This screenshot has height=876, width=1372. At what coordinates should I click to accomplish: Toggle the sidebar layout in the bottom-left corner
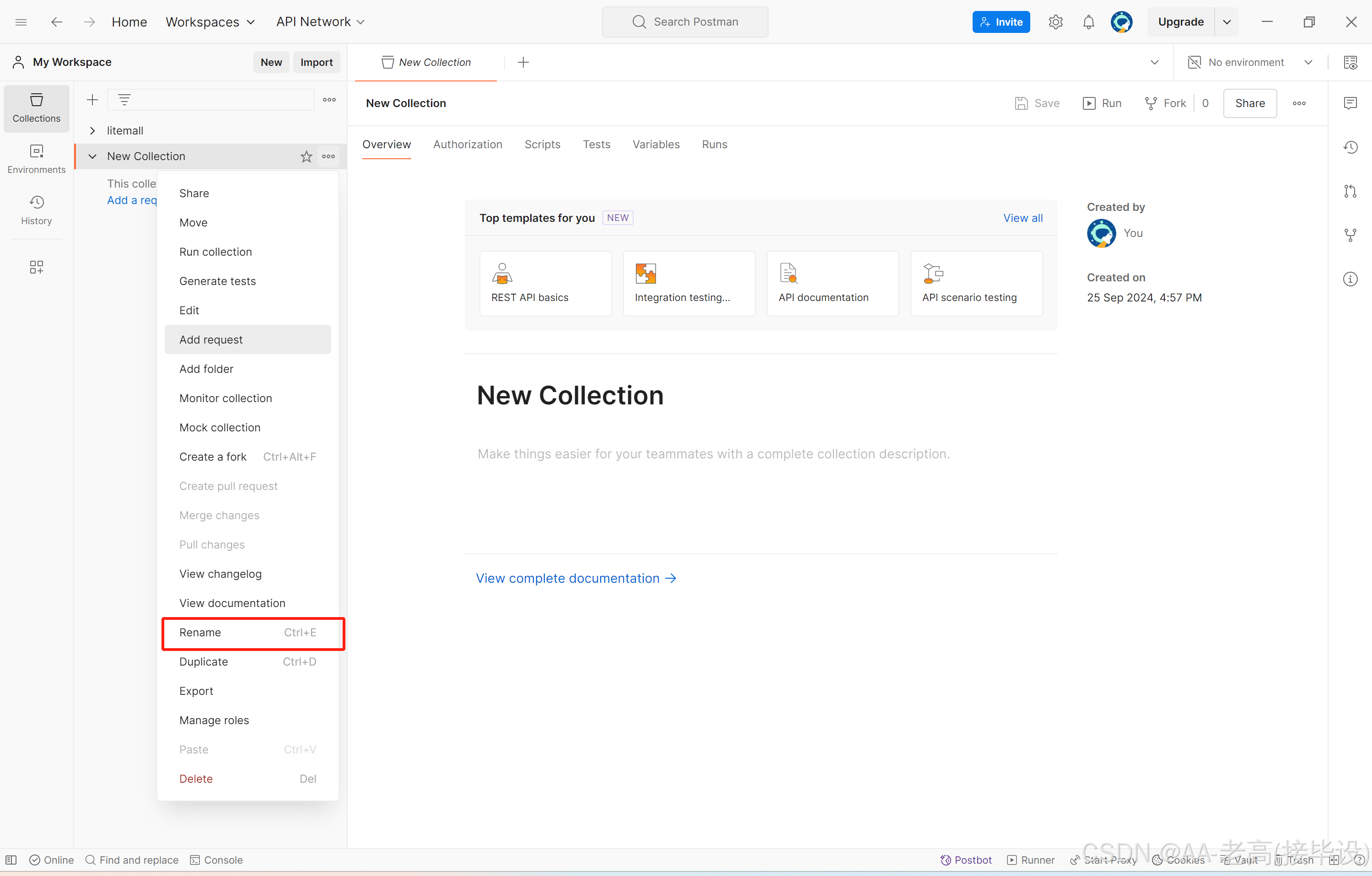[11, 860]
